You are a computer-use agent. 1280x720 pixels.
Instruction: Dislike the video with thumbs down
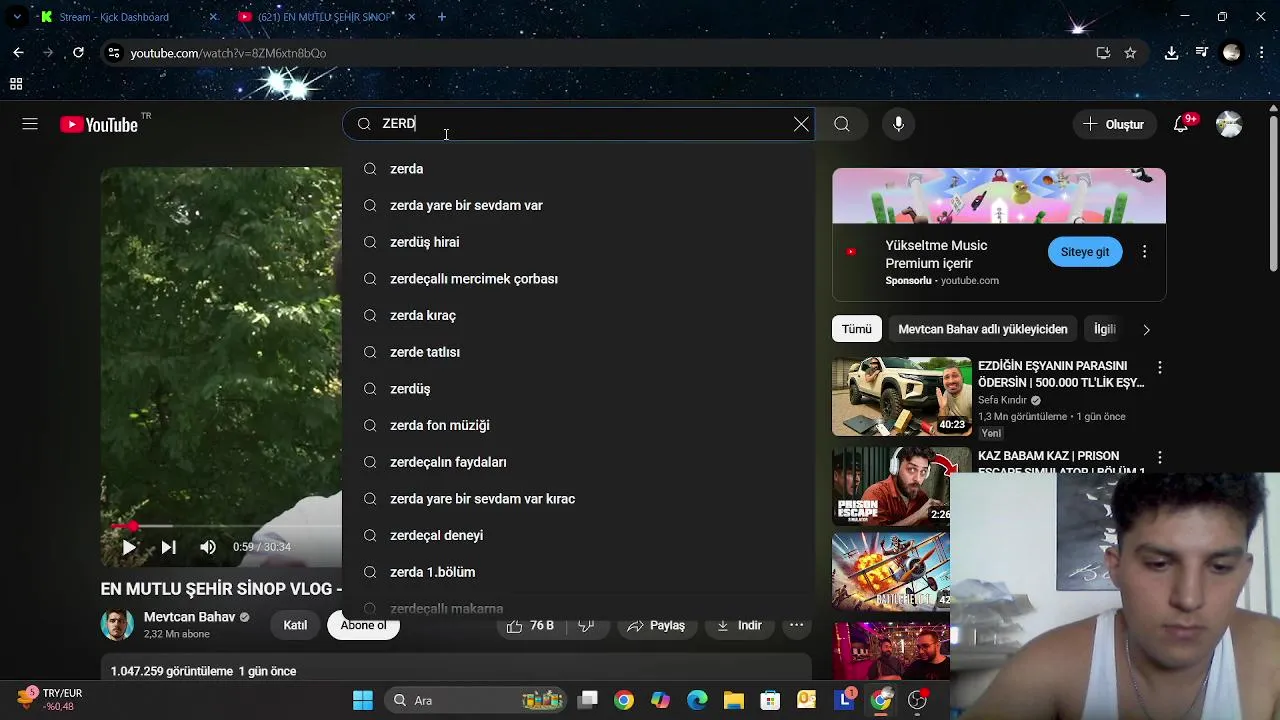coord(586,625)
